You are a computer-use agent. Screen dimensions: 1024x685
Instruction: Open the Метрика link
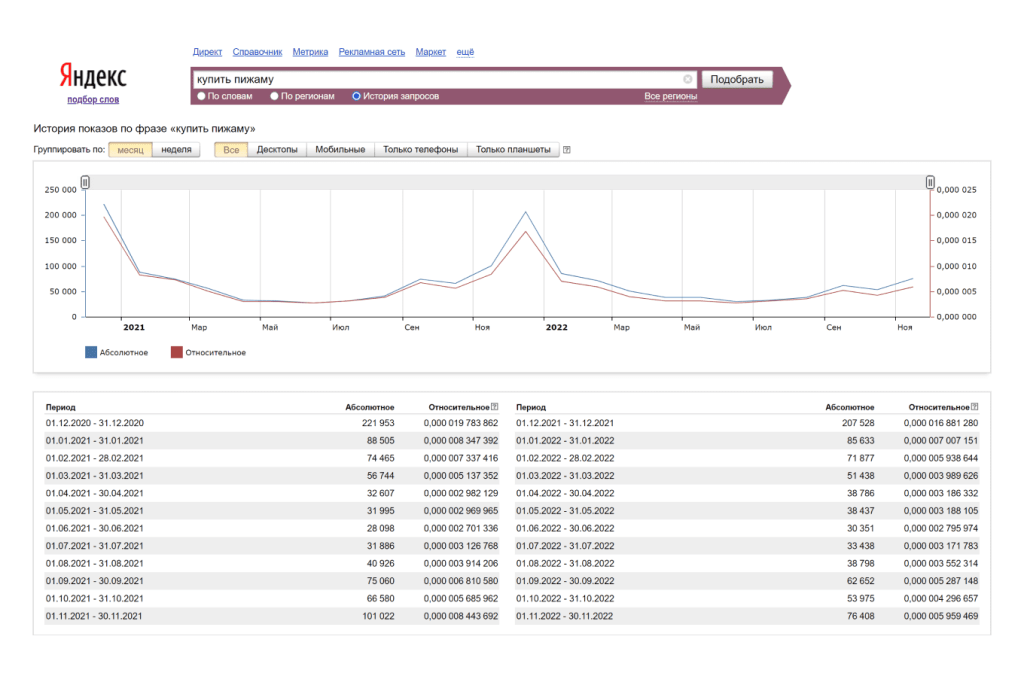click(x=310, y=52)
